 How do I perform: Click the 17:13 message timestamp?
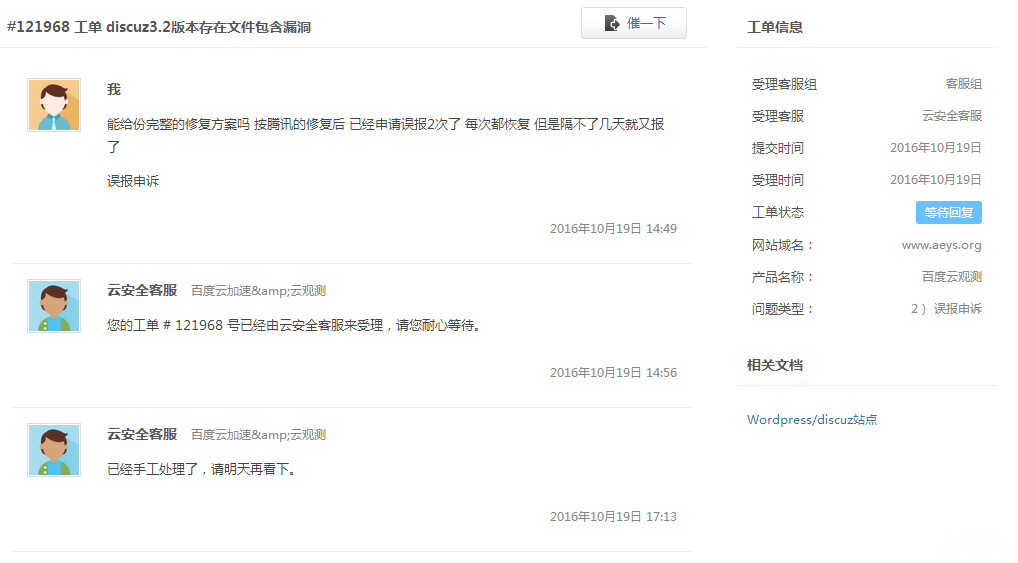(613, 517)
